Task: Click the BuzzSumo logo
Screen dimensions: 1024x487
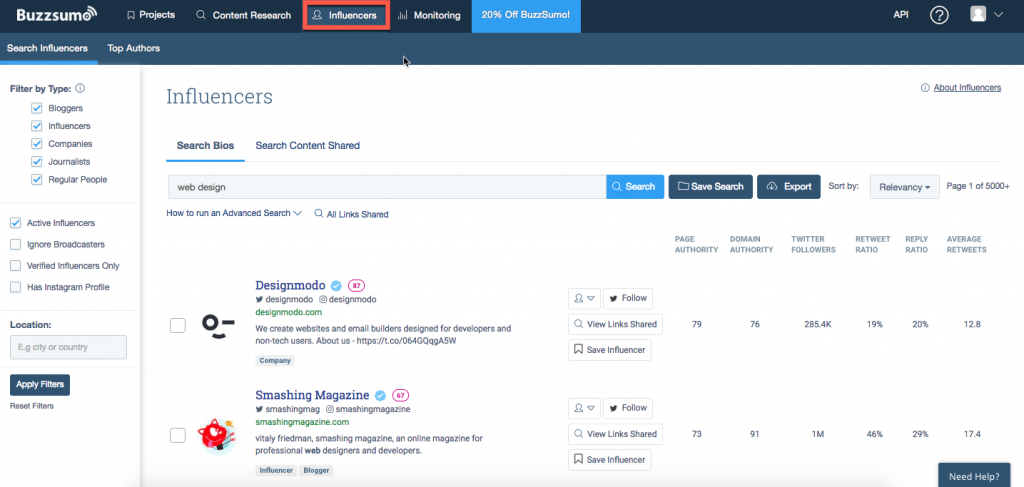Action: pyautogui.click(x=57, y=14)
